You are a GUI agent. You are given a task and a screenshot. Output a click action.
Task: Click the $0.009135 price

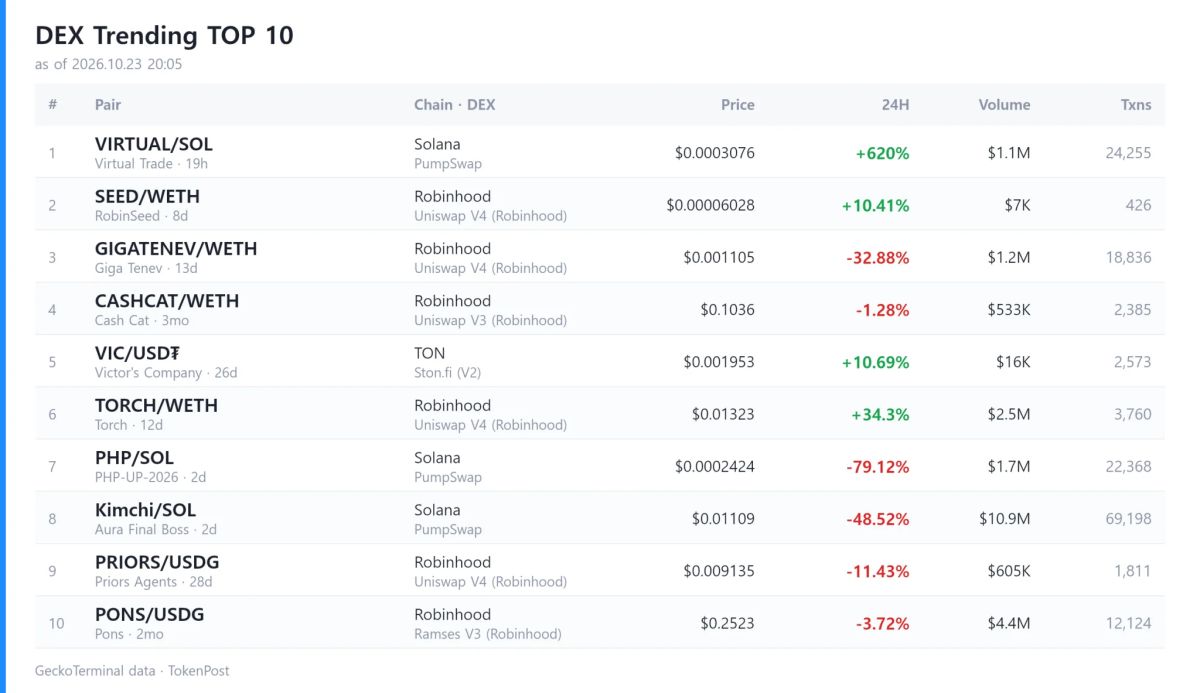pos(719,571)
